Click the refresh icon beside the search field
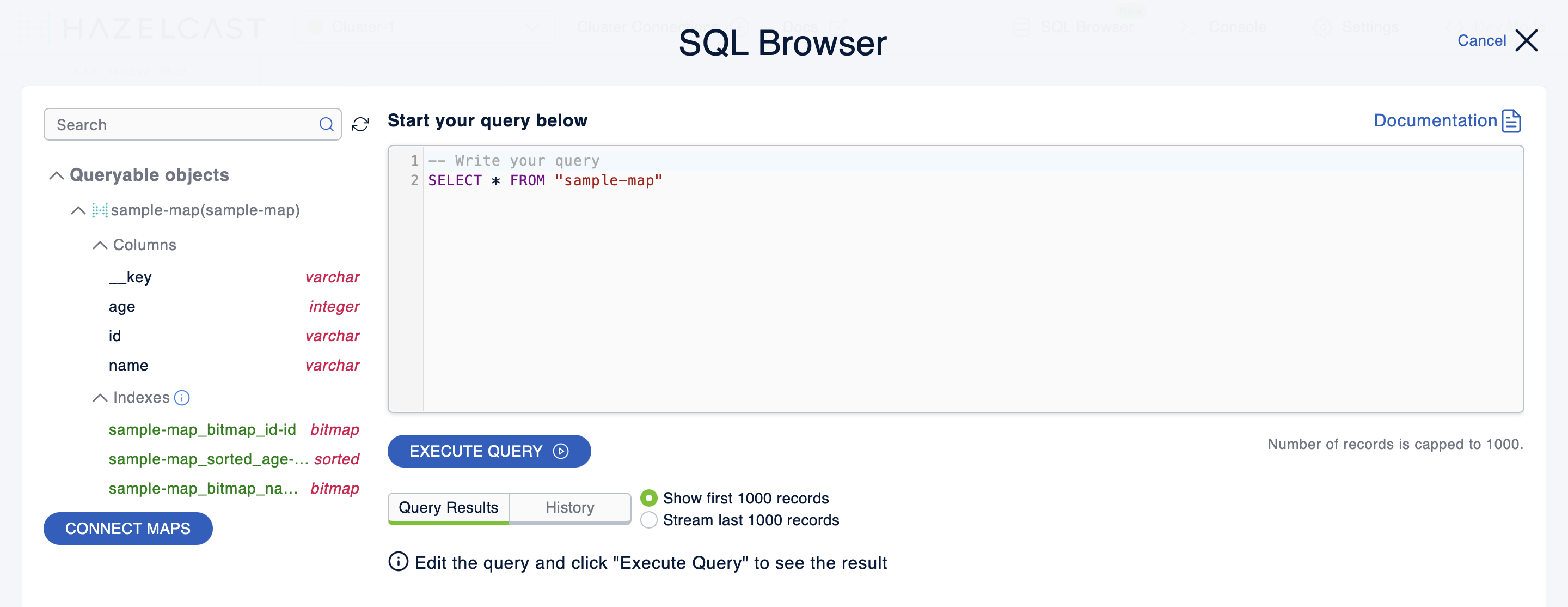Screen dimensions: 1568x607 [x=360, y=124]
